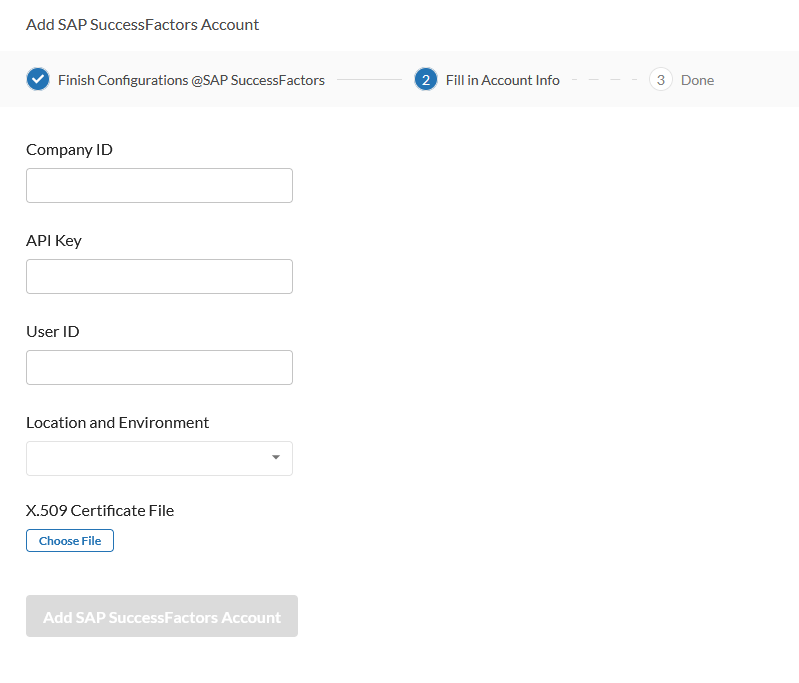Click the API Key field label

coord(54,241)
